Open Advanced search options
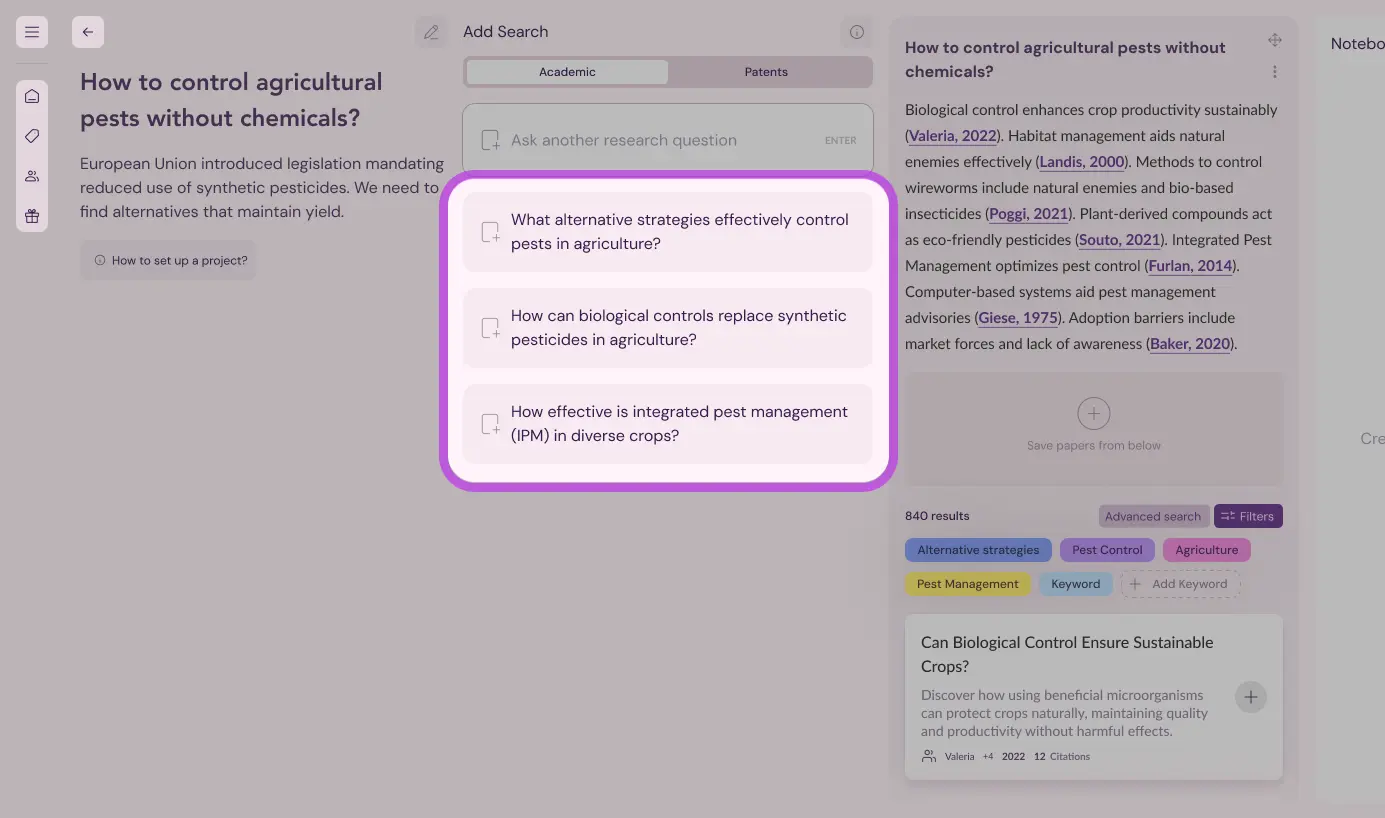This screenshot has width=1385, height=818. click(1153, 515)
